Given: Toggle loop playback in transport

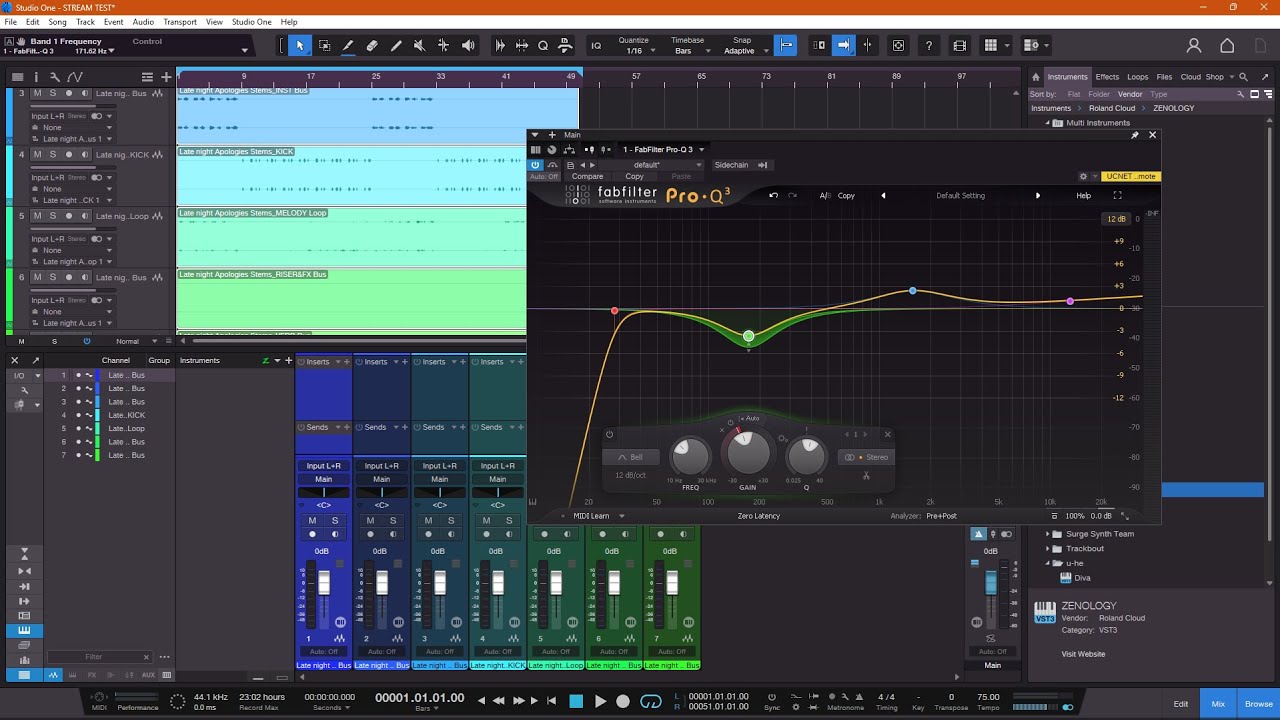Looking at the screenshot, I should click(x=651, y=701).
